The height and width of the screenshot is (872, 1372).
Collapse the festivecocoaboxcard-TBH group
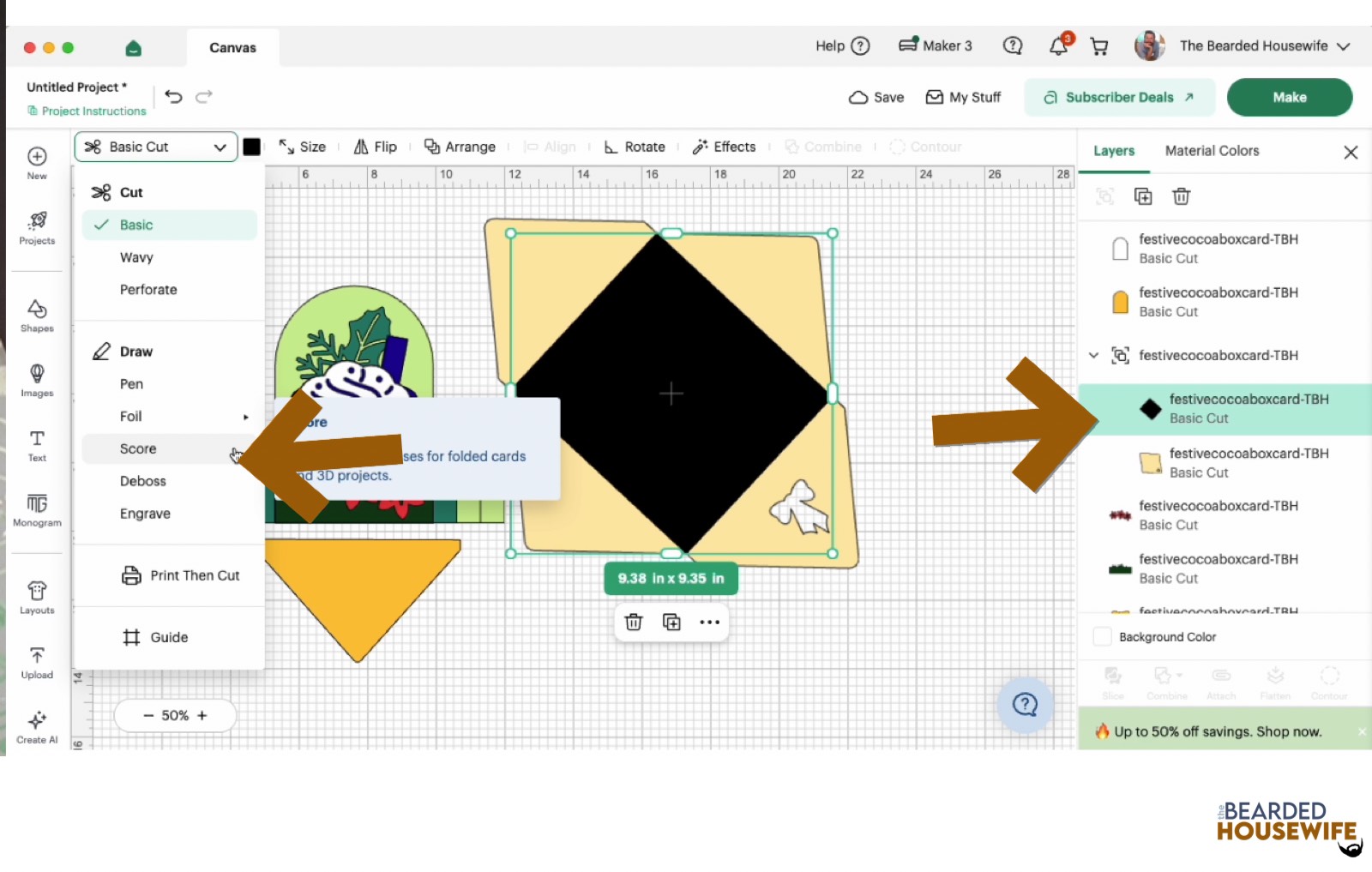point(1093,355)
